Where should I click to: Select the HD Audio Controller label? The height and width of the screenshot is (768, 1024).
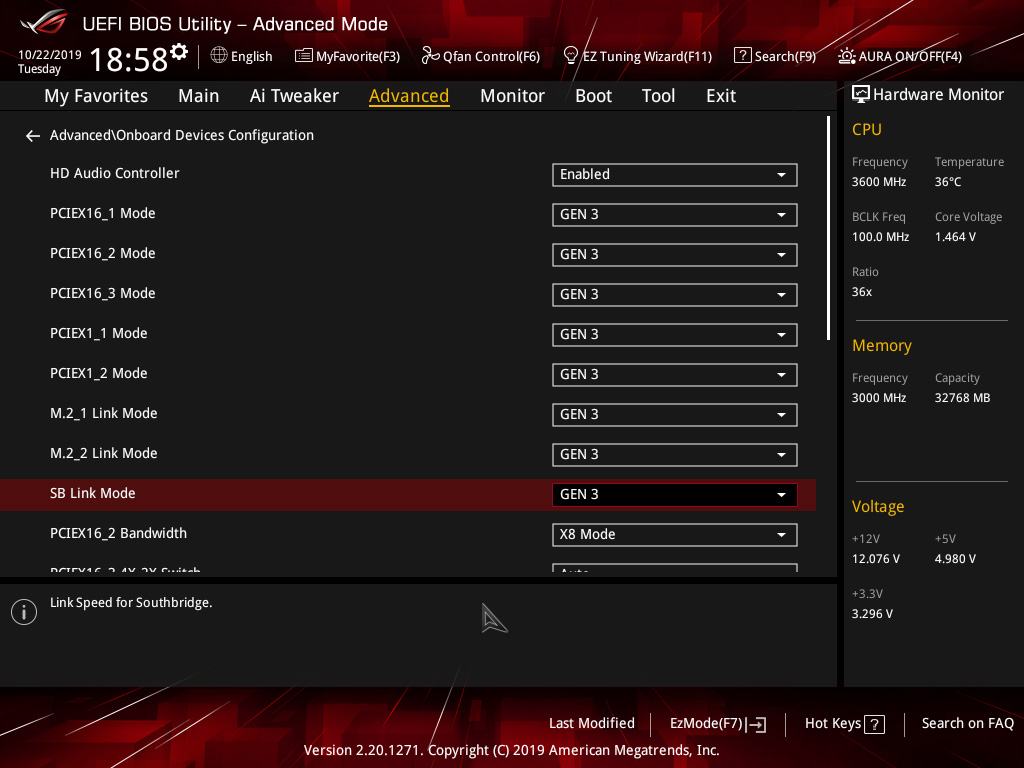[114, 174]
